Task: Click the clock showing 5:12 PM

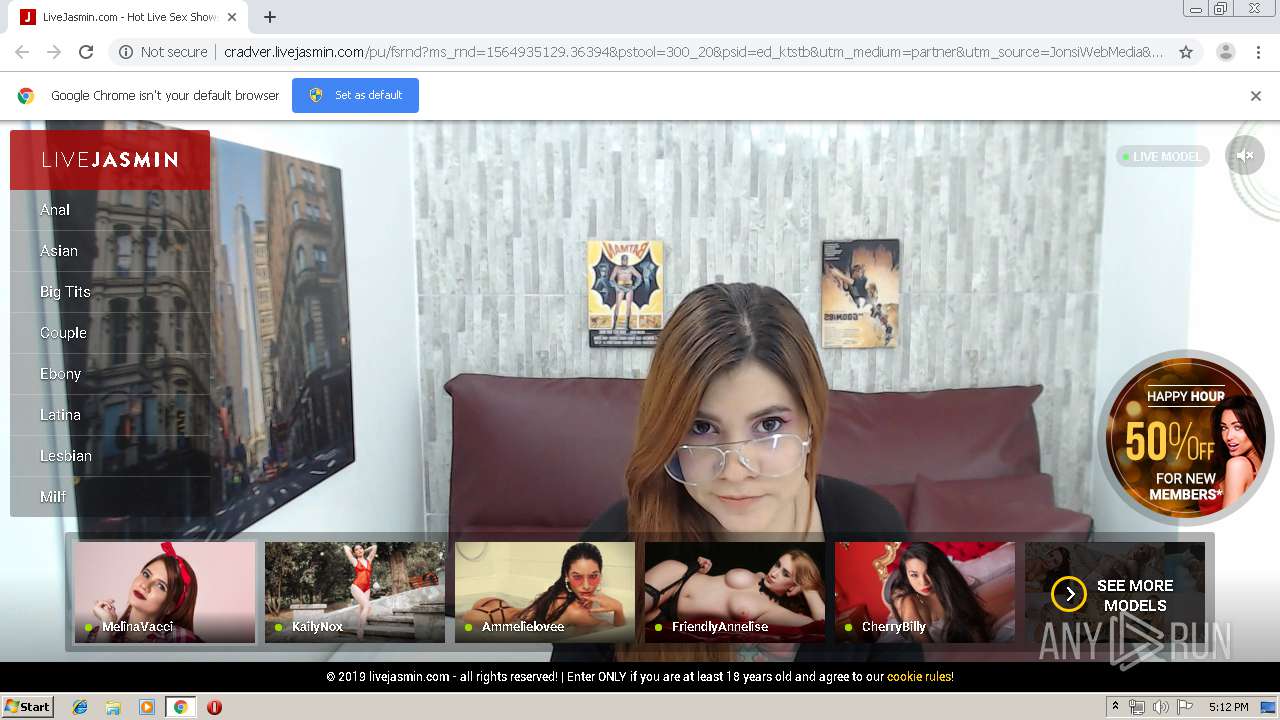Action: click(x=1228, y=707)
